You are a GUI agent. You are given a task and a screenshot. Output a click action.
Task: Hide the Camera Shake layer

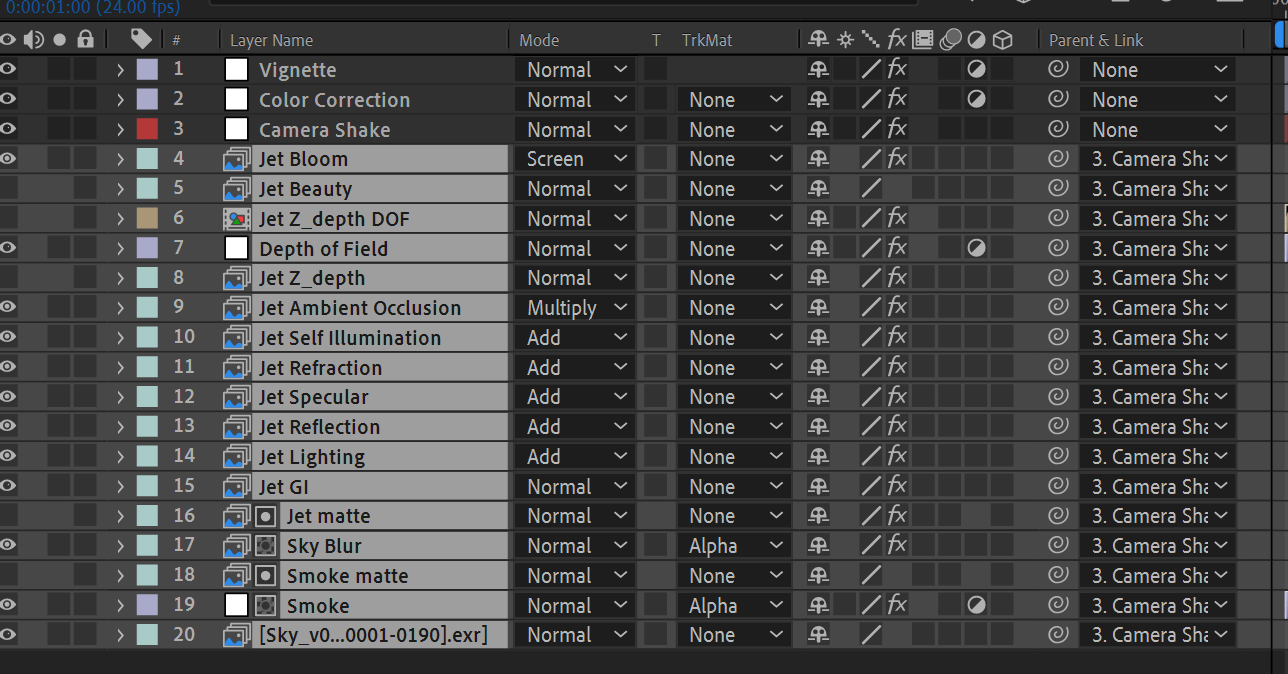(9, 129)
